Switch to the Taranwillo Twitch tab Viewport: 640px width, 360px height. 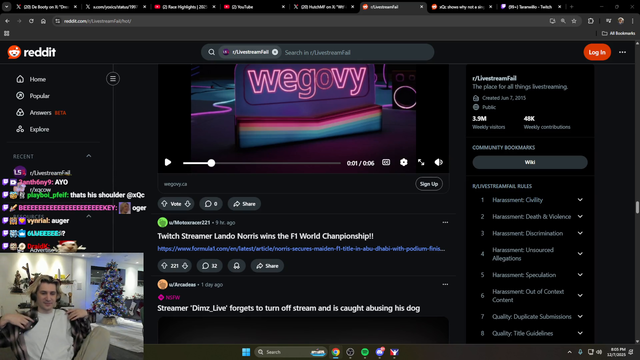pyautogui.click(x=531, y=7)
